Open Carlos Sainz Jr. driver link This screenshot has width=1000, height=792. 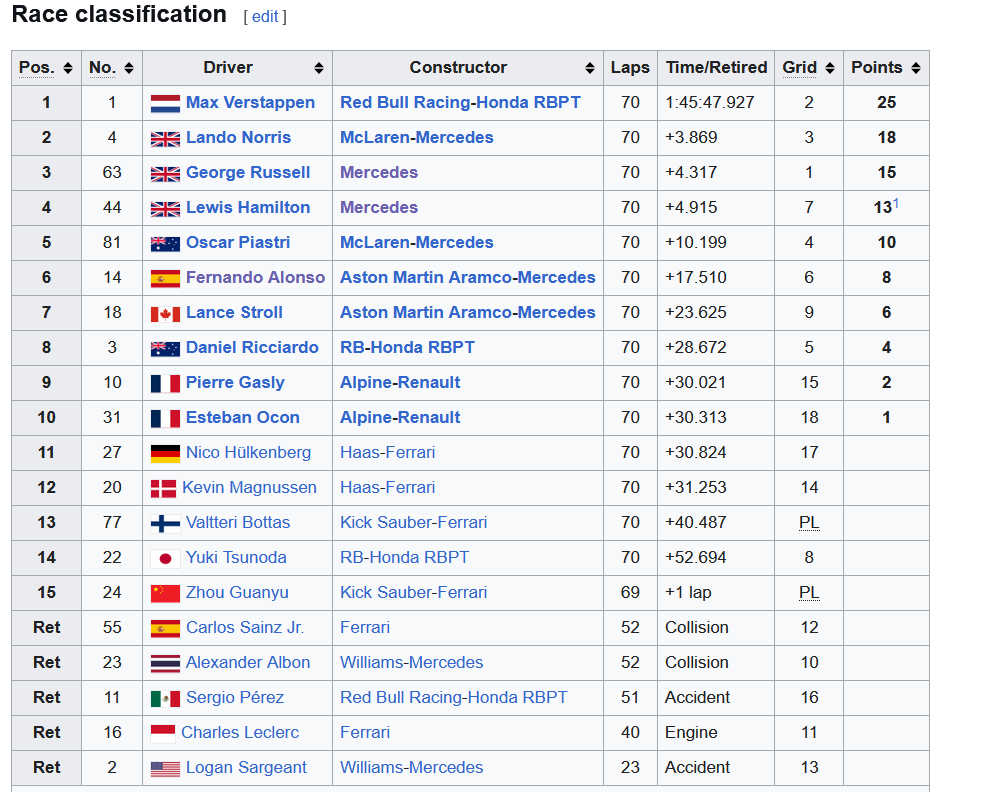245,628
